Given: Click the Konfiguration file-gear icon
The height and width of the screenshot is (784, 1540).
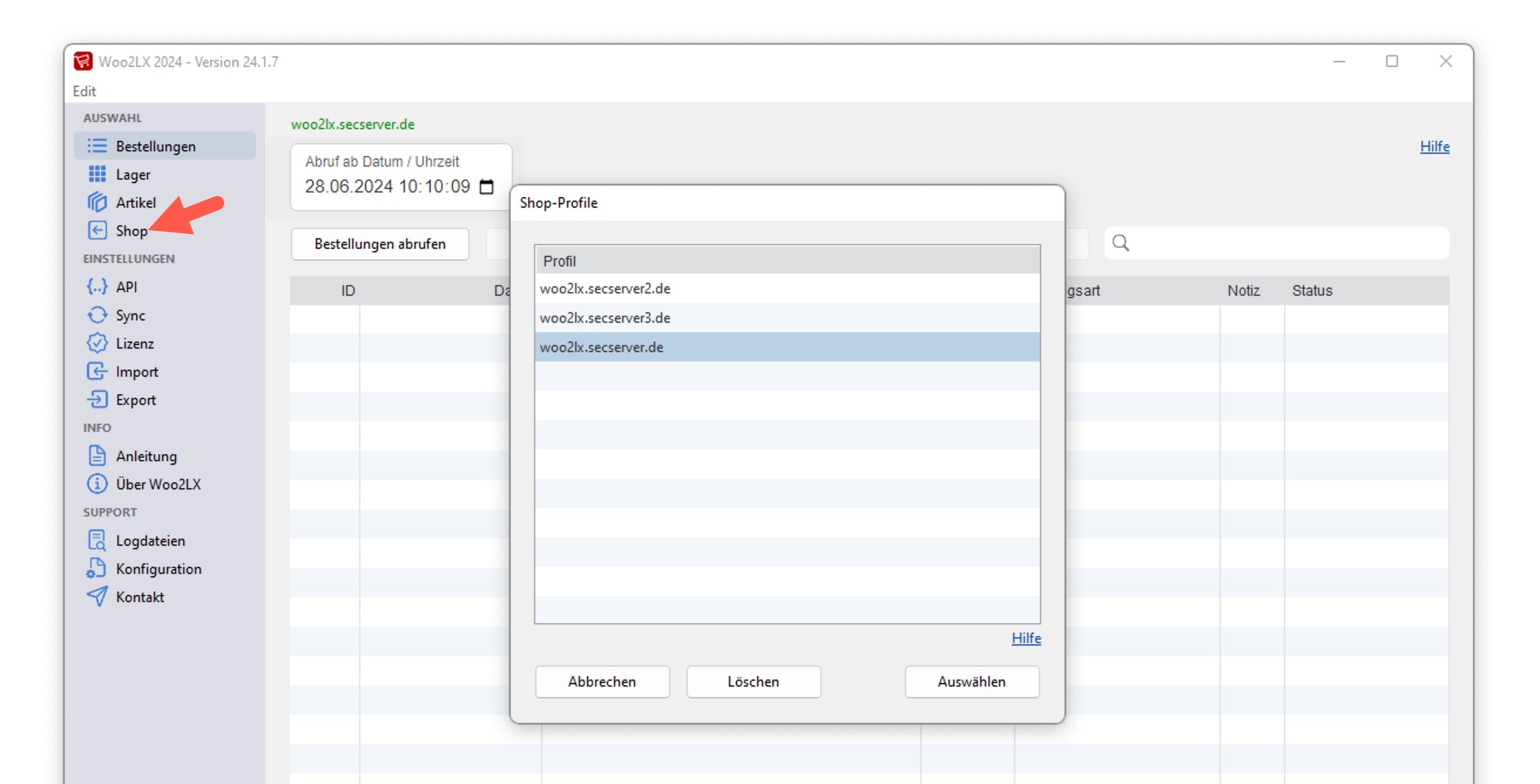Looking at the screenshot, I should [x=96, y=568].
